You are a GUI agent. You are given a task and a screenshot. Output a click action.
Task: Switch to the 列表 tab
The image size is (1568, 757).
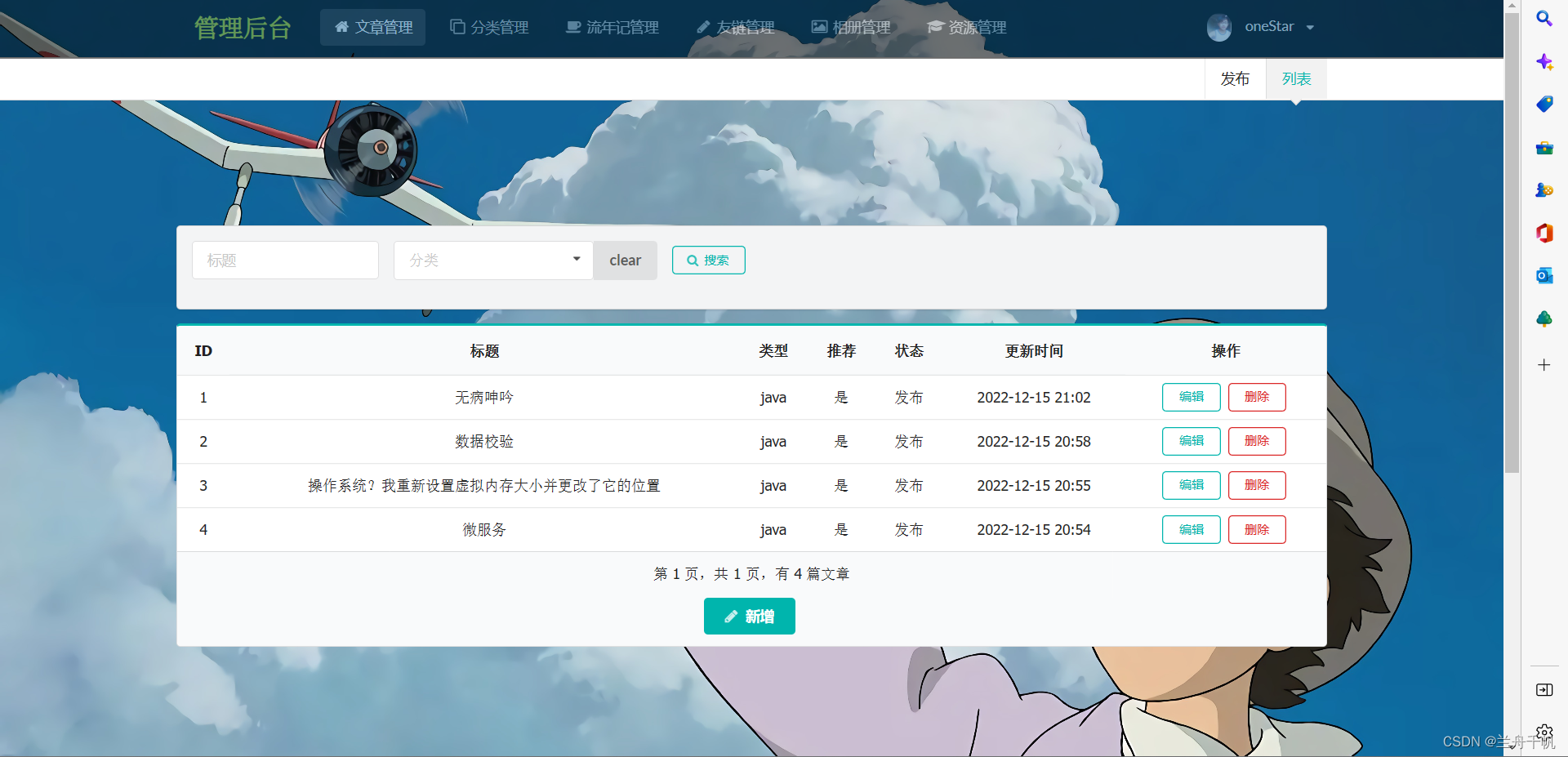[1296, 78]
